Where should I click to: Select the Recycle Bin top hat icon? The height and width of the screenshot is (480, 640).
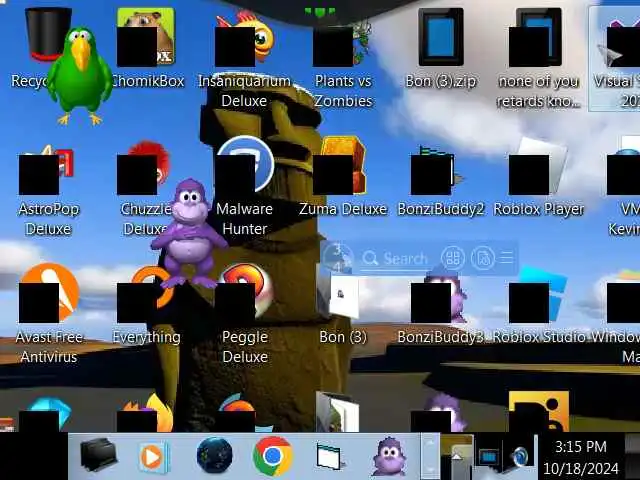(x=48, y=36)
